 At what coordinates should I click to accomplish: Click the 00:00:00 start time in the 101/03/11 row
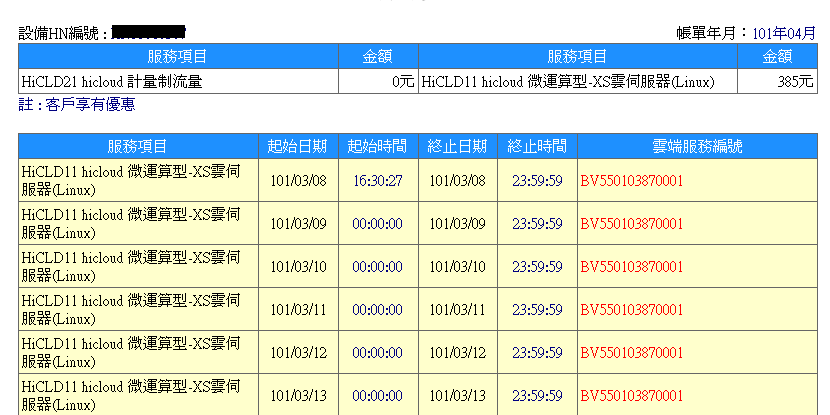(378, 309)
